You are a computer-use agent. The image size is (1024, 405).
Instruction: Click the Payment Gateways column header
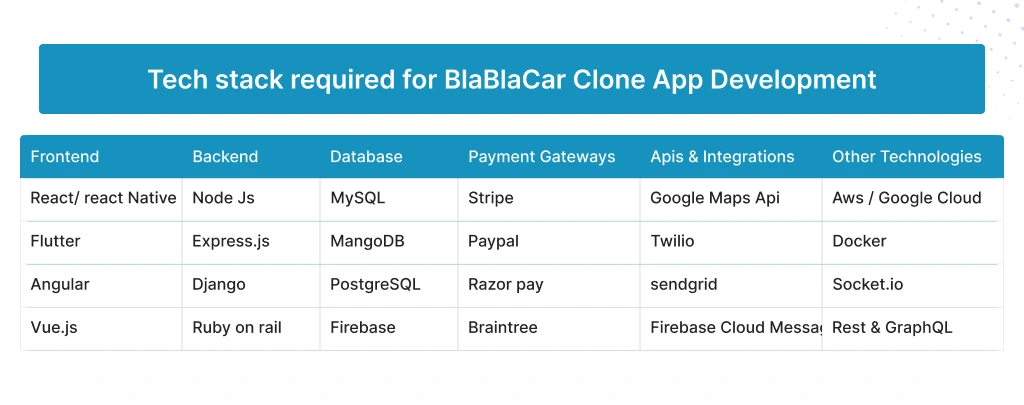click(x=541, y=157)
